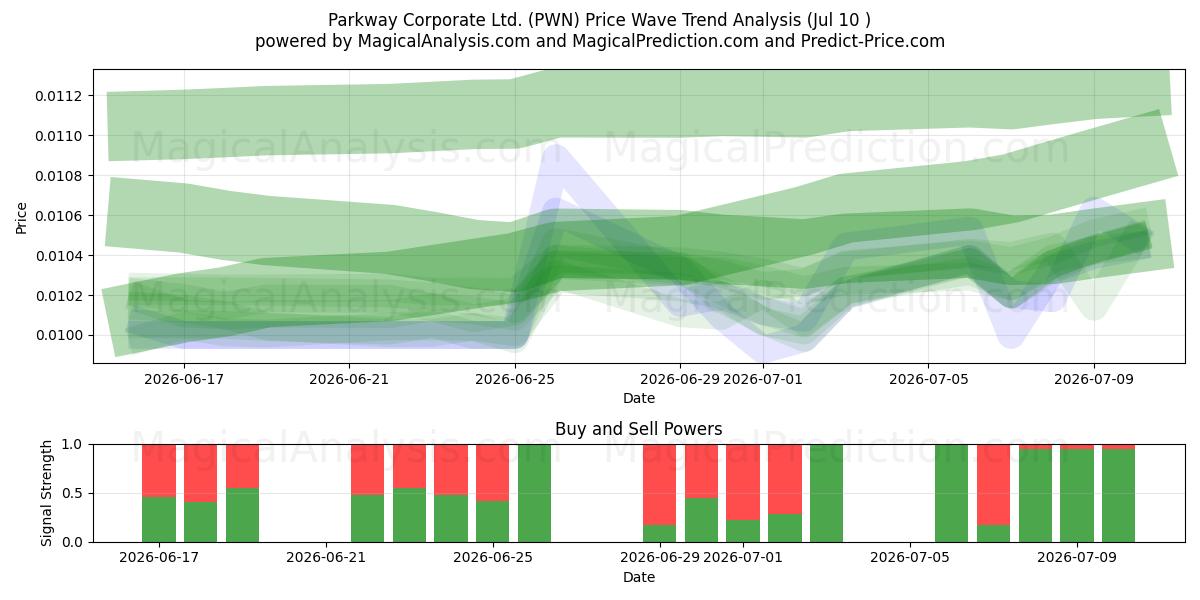Click the green buy segment of the 2026-07-01 bar
The width and height of the screenshot is (1200, 600).
[743, 531]
